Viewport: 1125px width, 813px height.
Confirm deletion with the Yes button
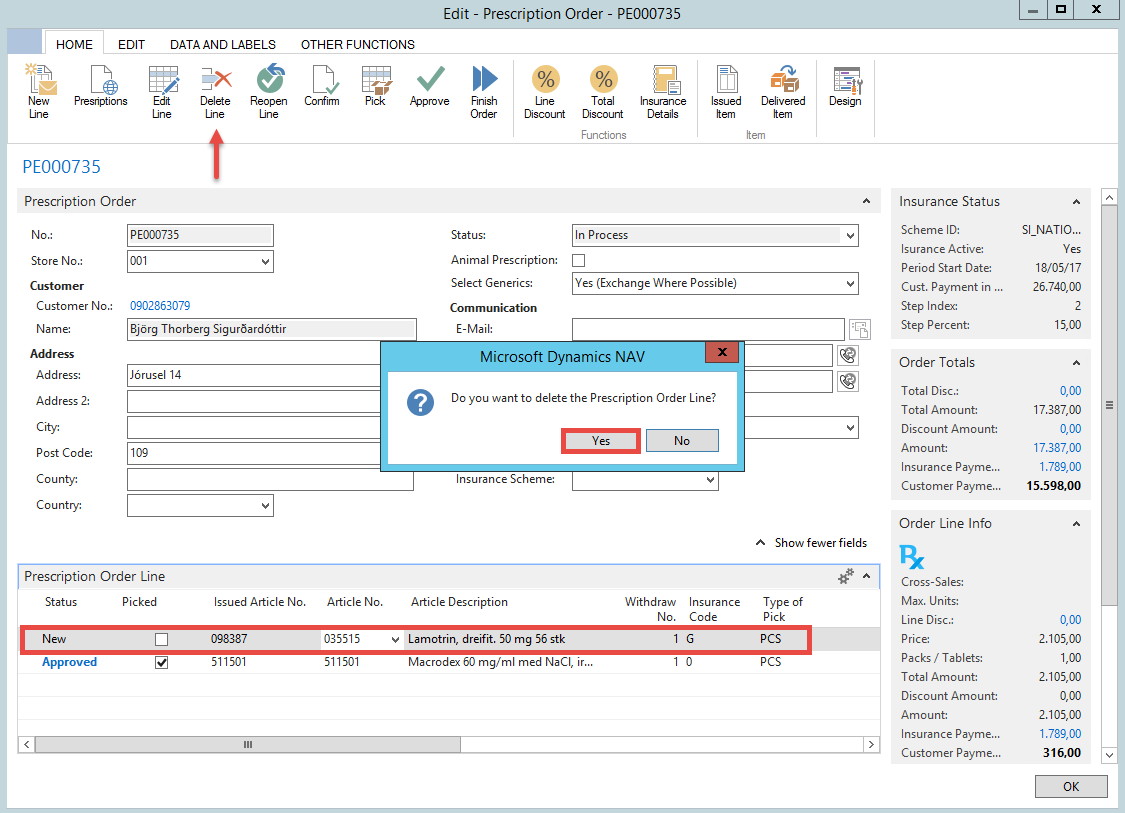tap(601, 441)
